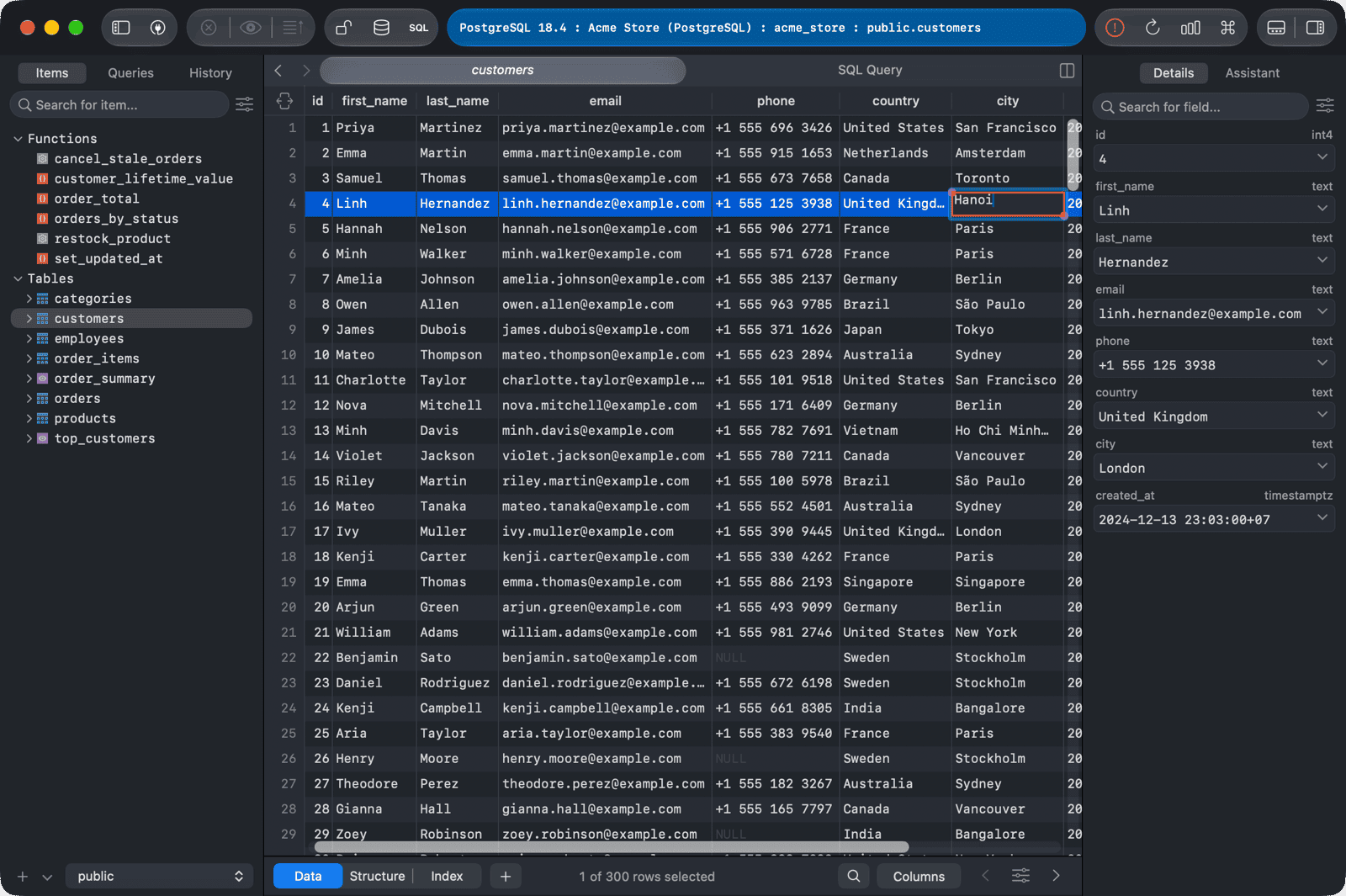Click the command shortcut icon
Image resolution: width=1346 pixels, height=896 pixels.
pos(1228,28)
